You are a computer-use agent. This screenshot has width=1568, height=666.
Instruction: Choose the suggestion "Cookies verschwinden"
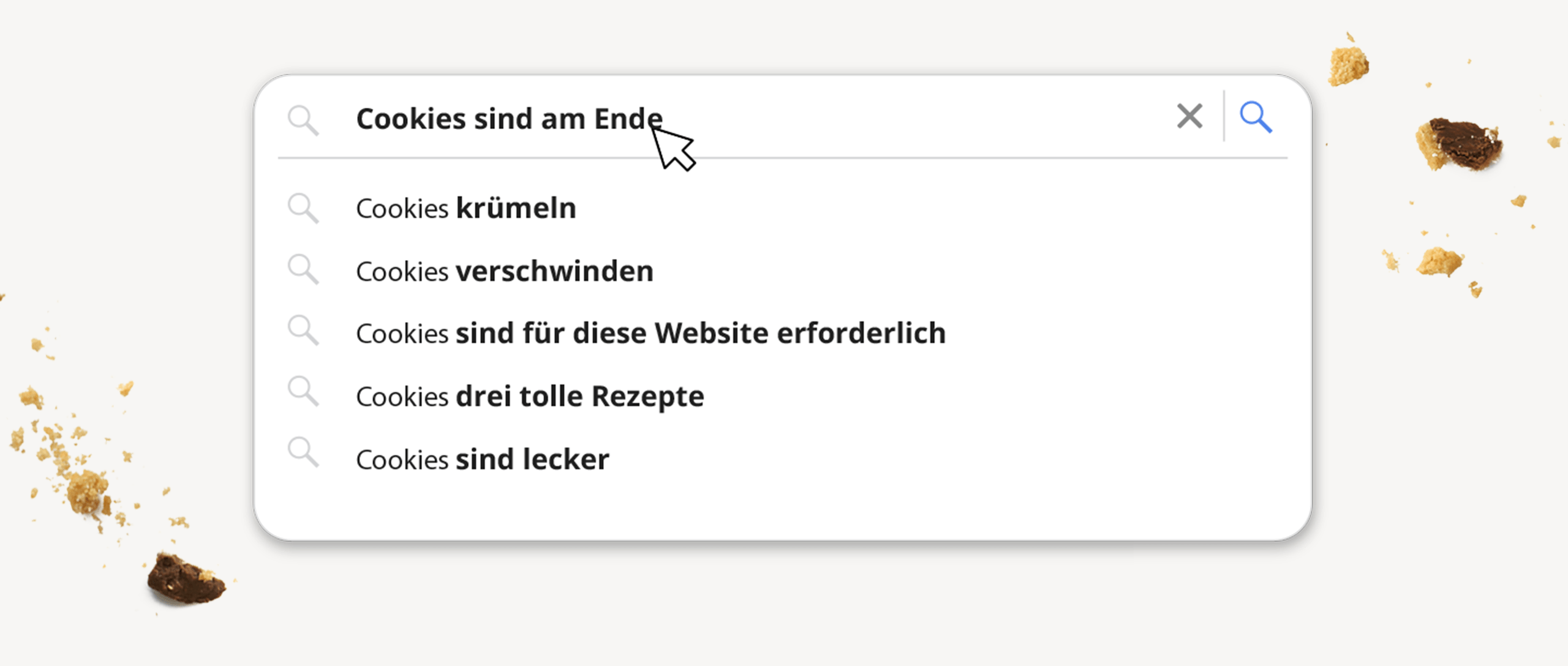pyautogui.click(x=504, y=271)
